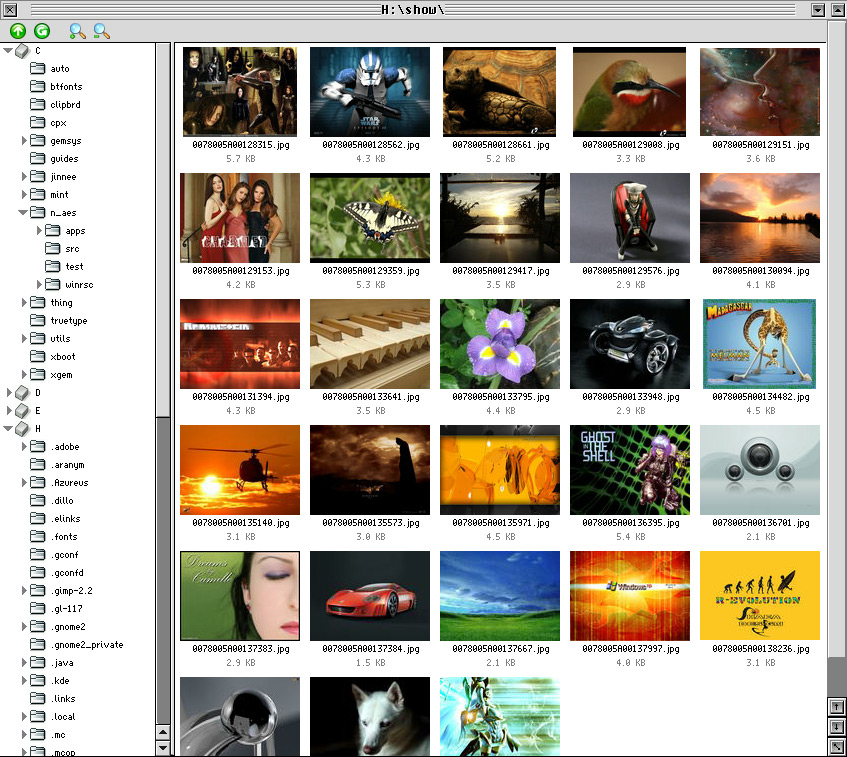The width and height of the screenshot is (847, 757).
Task: Select the D drive icon in tree
Action: [21, 393]
